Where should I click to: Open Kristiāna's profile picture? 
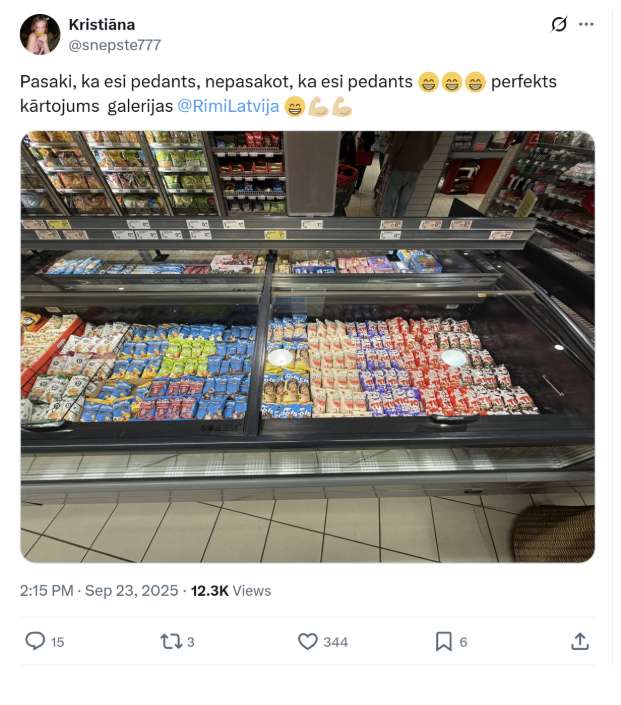[x=40, y=34]
